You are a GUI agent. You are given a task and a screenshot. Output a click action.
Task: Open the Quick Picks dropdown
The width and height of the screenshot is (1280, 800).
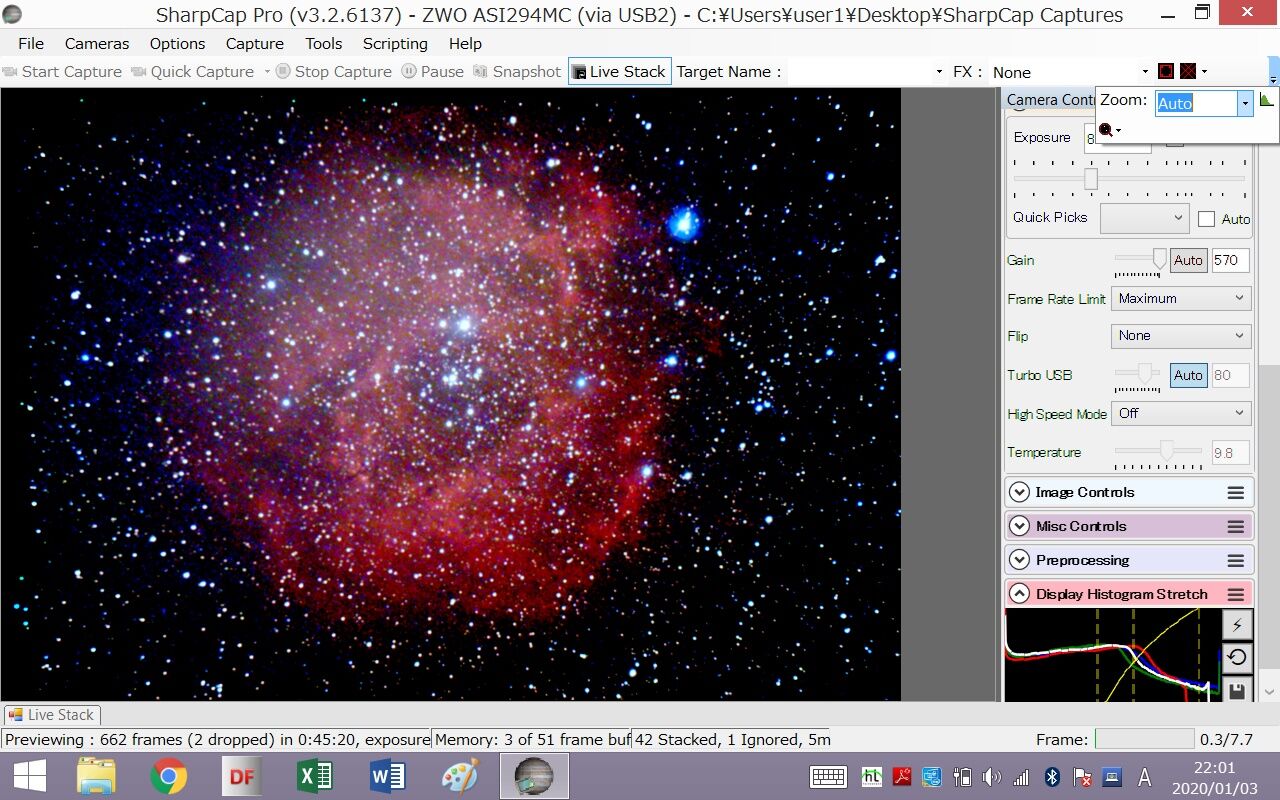1144,218
